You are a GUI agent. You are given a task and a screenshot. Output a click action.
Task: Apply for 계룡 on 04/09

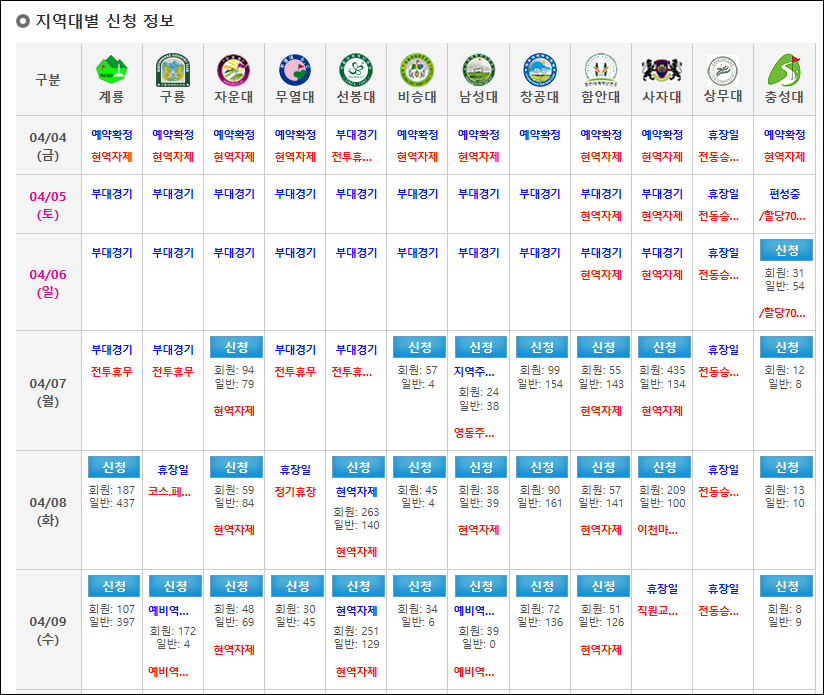114,586
